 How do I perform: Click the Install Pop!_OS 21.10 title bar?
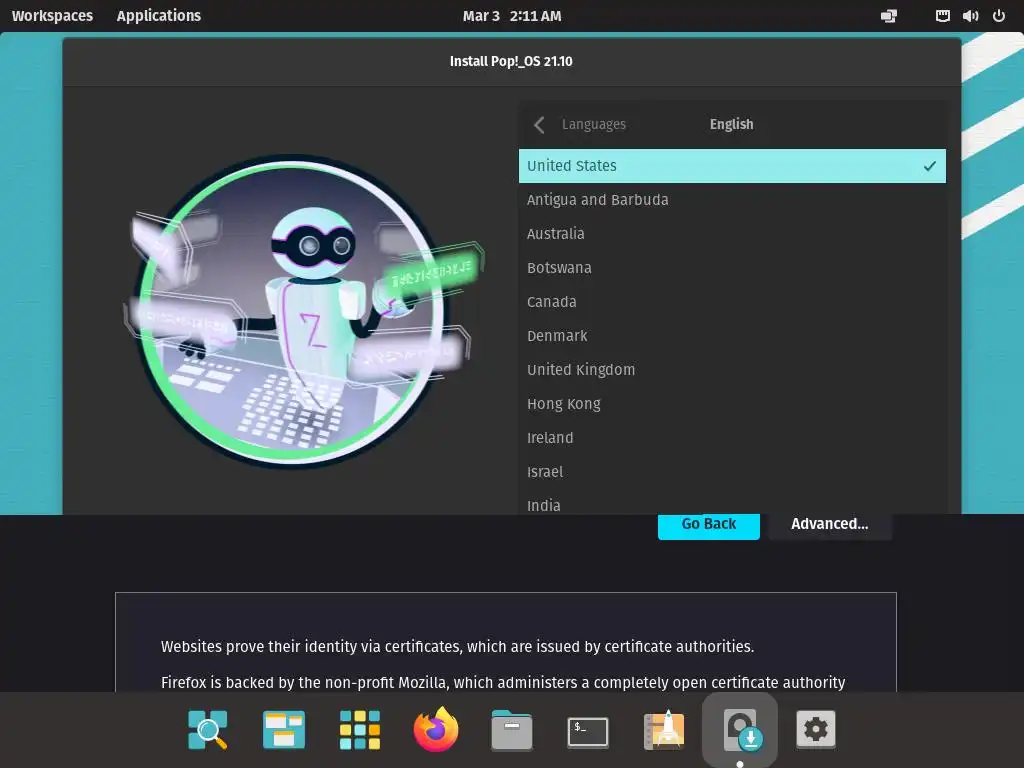click(511, 61)
